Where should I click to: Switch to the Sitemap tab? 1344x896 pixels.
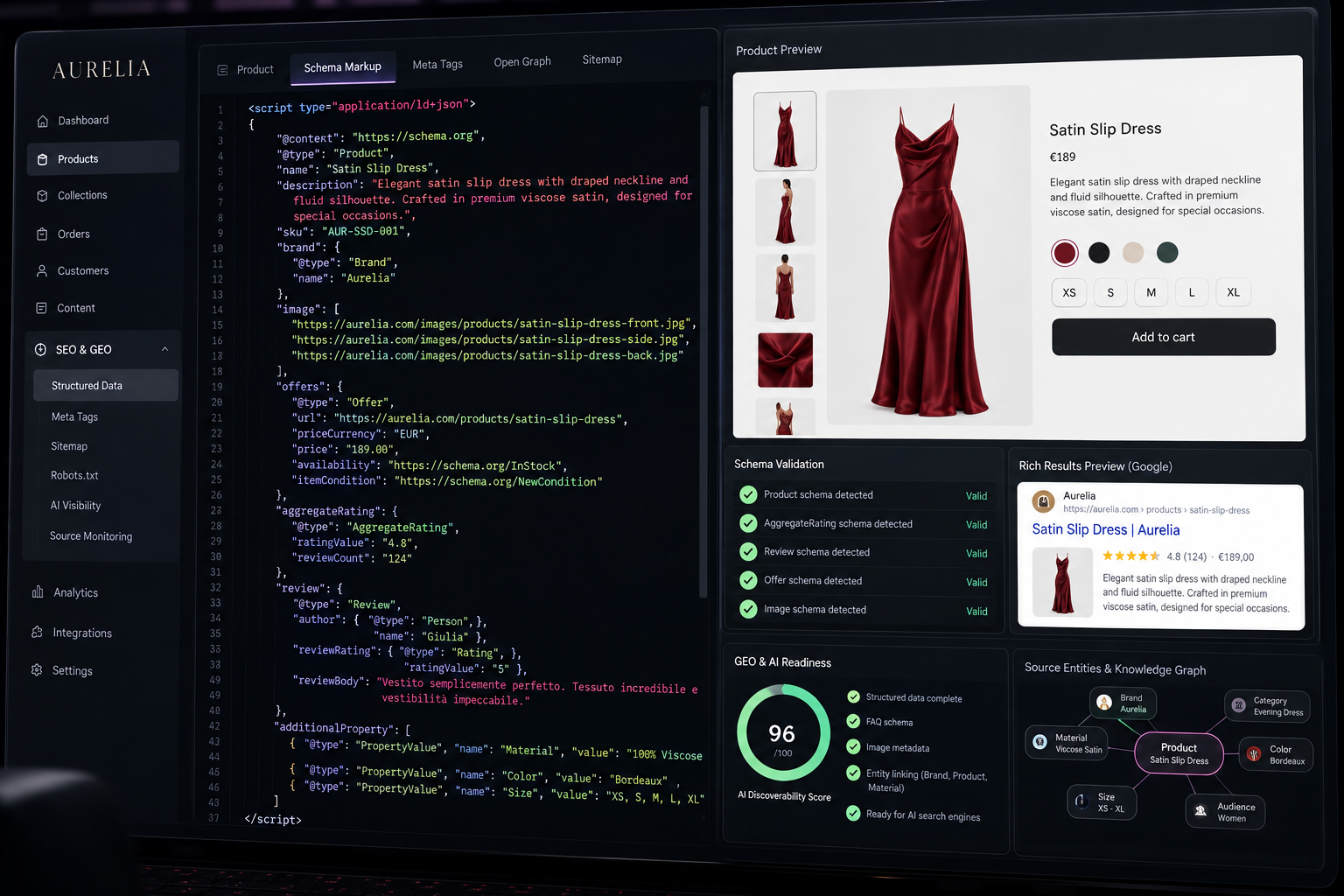602,59
